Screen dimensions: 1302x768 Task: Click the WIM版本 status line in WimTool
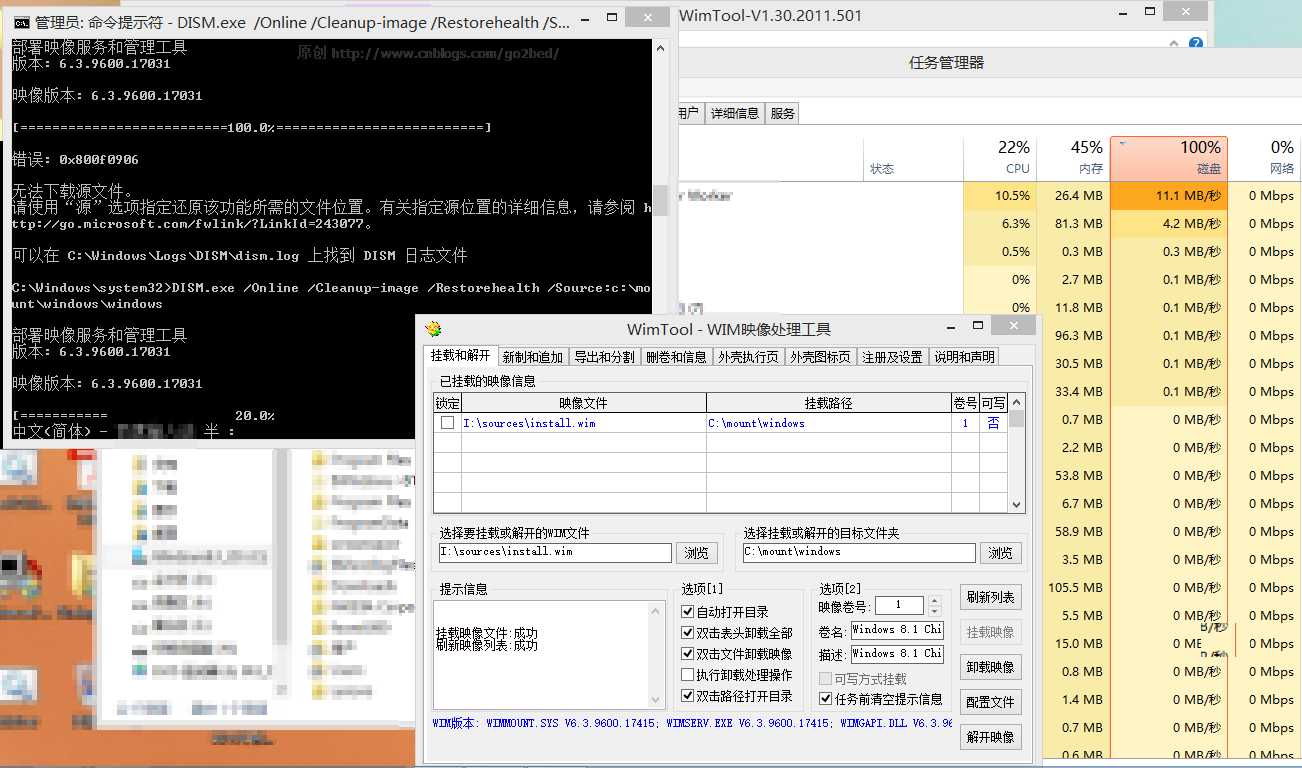692,722
